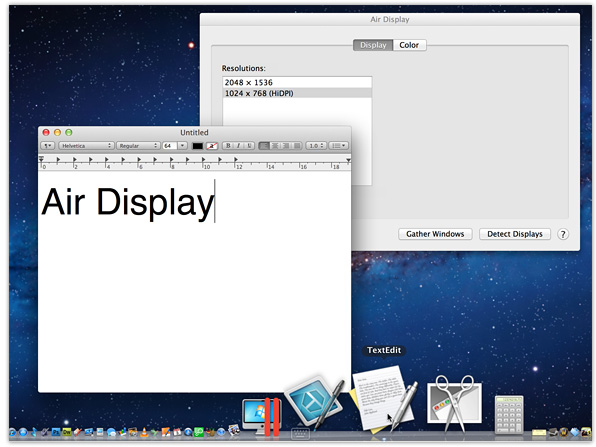Open the paragraph styles dropdown
The width and height of the screenshot is (596, 447).
pyautogui.click(x=48, y=146)
